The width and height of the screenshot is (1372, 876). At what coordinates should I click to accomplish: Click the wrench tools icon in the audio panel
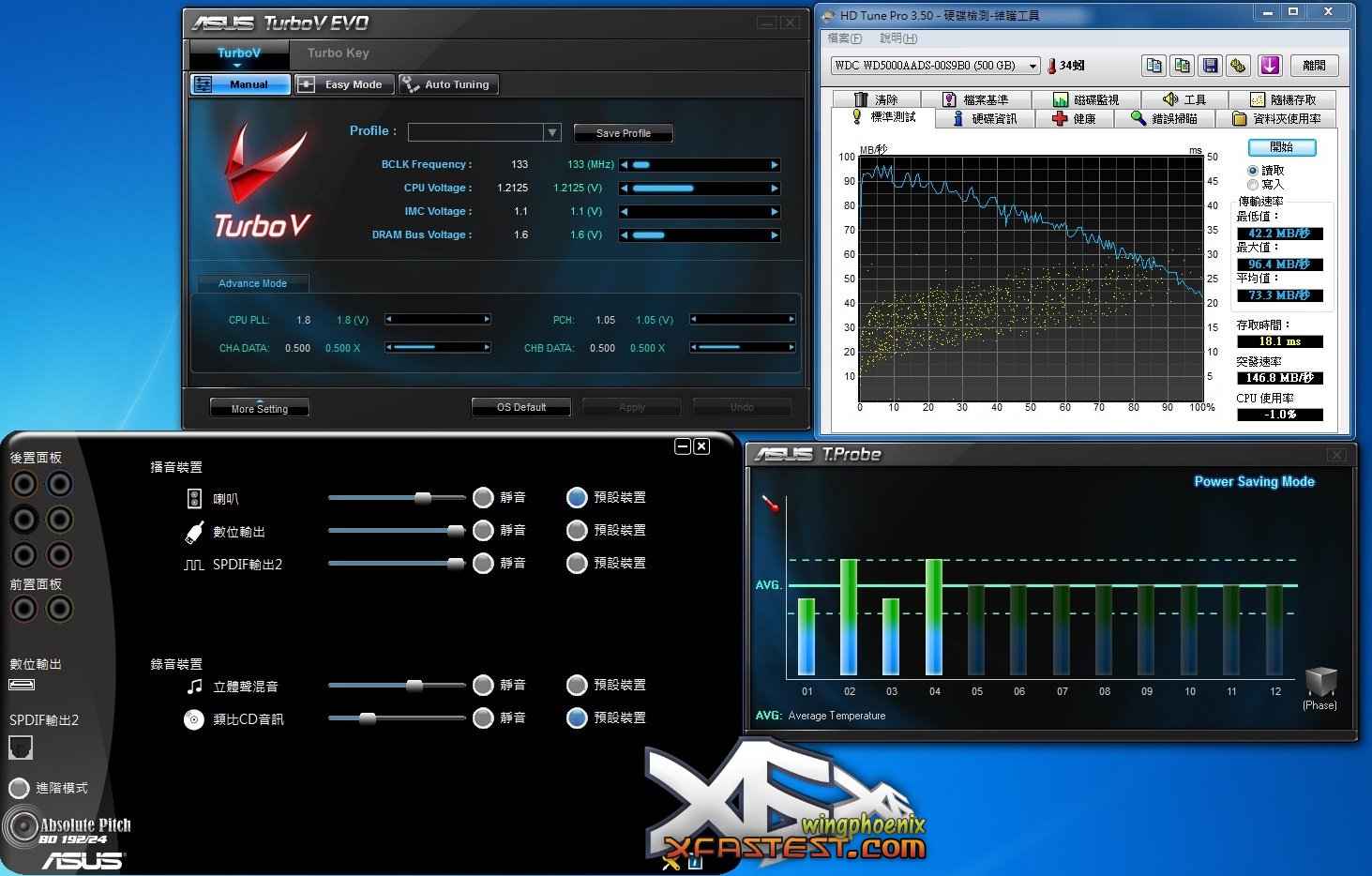(671, 861)
